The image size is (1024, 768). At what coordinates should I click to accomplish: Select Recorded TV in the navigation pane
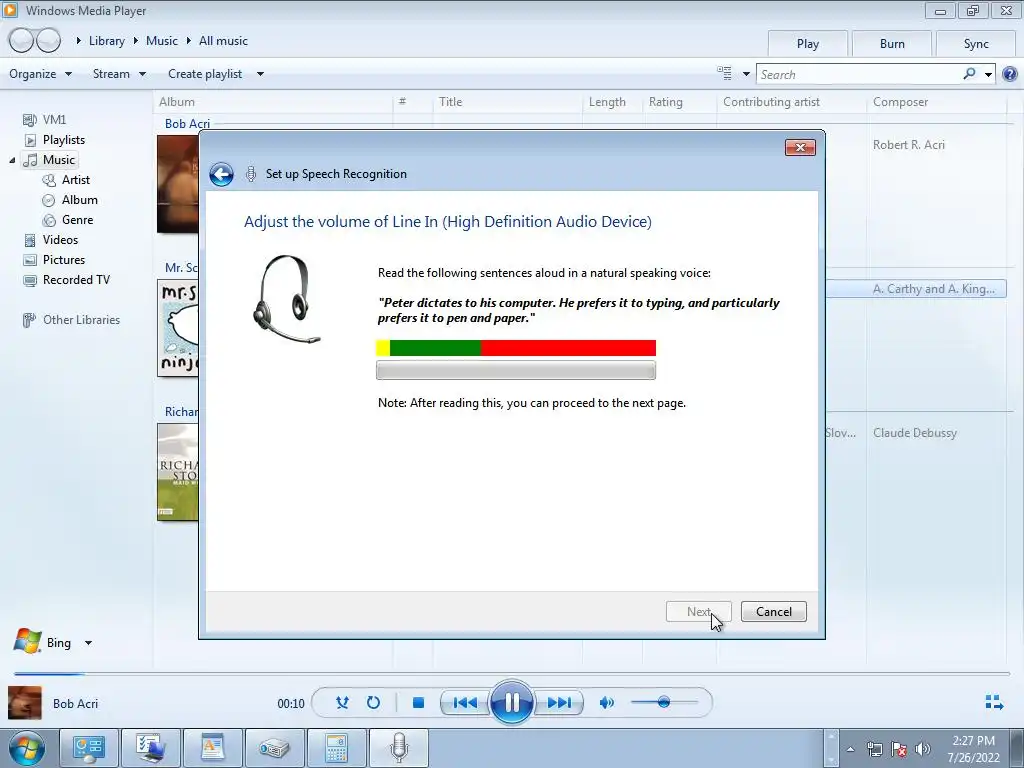[x=76, y=280]
